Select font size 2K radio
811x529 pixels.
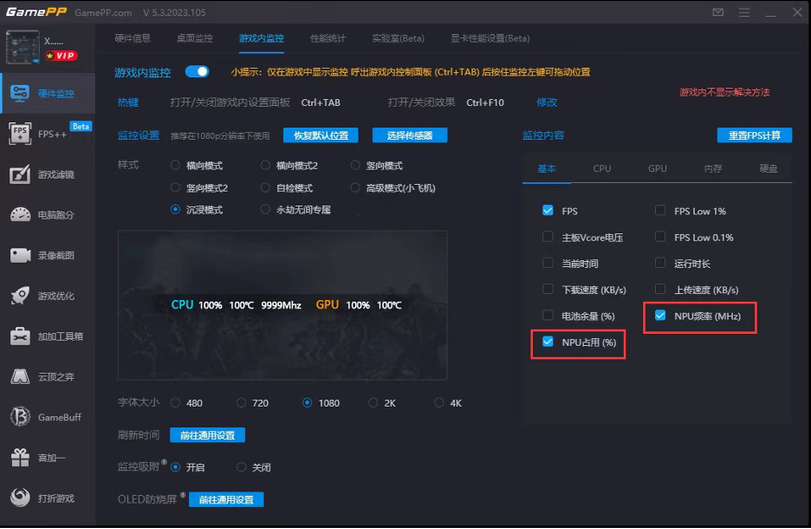(x=373, y=402)
